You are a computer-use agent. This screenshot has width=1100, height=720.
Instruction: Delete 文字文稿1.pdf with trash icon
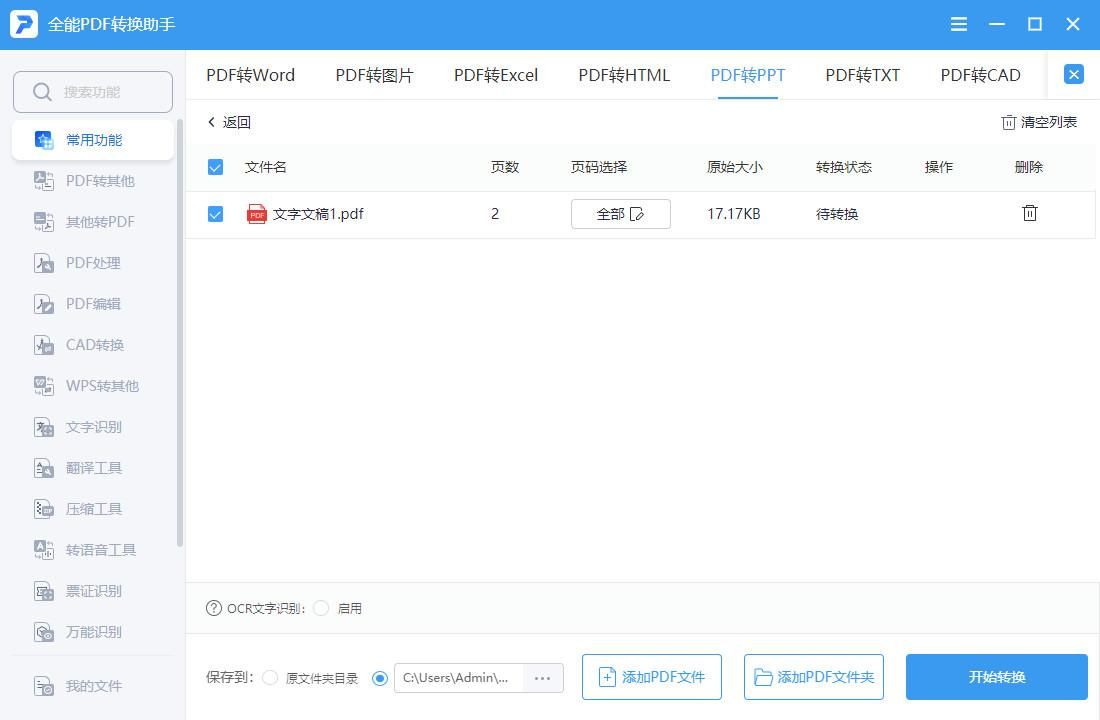pyautogui.click(x=1029, y=213)
